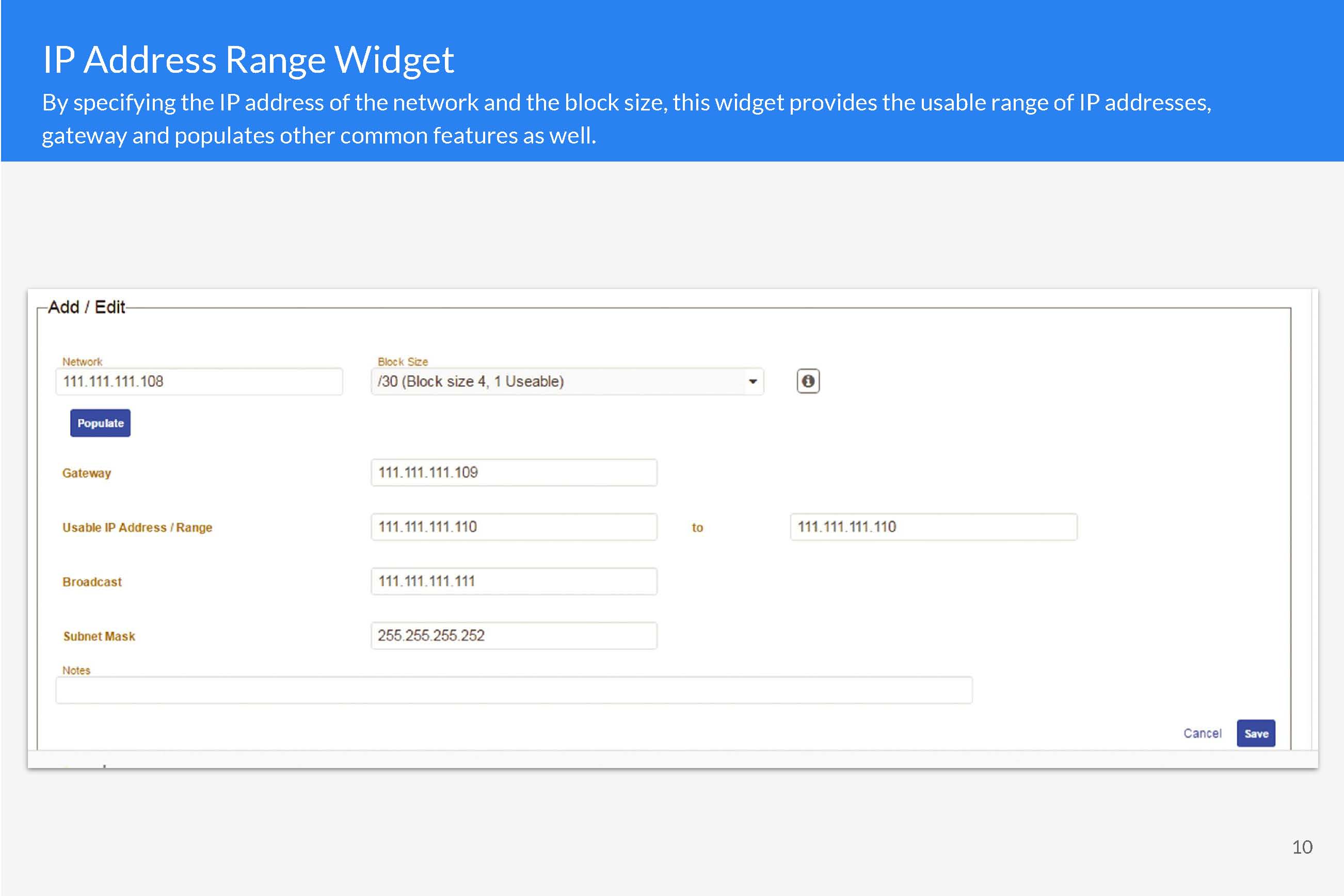Click the info icon beside Block Size
This screenshot has width=1344, height=896.
(808, 381)
